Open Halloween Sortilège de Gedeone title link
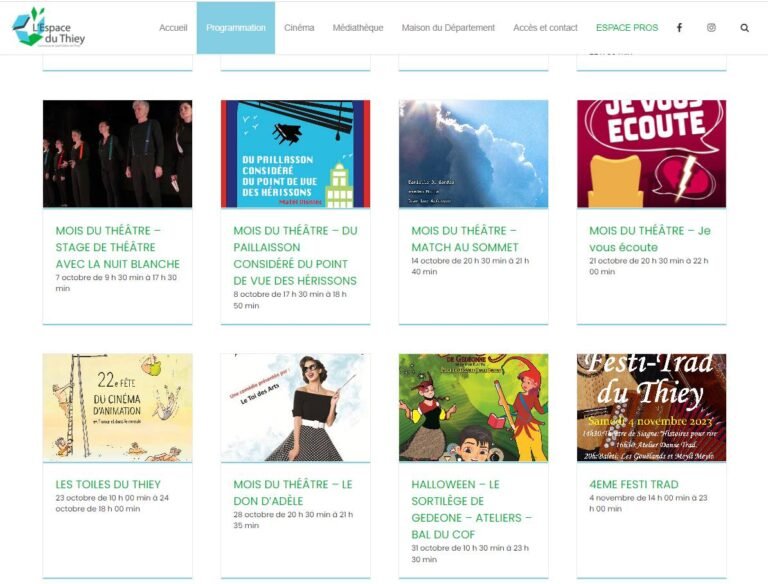Image resolution: width=768 pixels, height=584 pixels. pos(472,510)
